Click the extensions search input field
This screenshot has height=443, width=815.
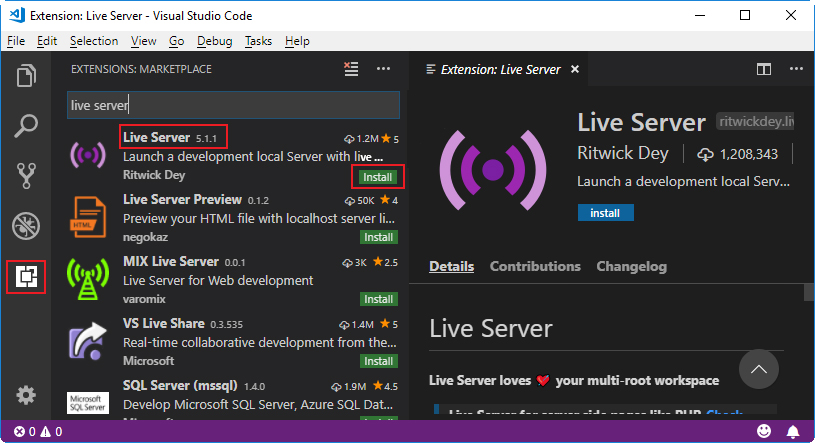click(x=233, y=105)
